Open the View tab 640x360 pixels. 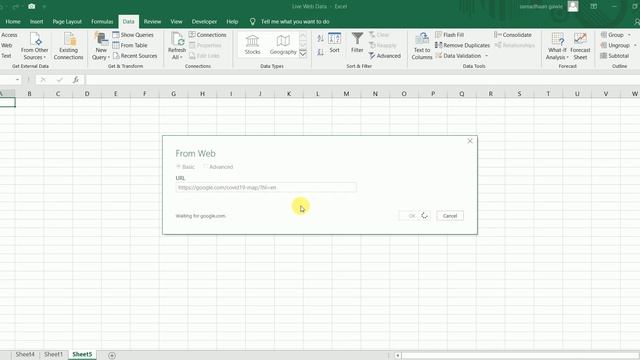[x=176, y=22]
